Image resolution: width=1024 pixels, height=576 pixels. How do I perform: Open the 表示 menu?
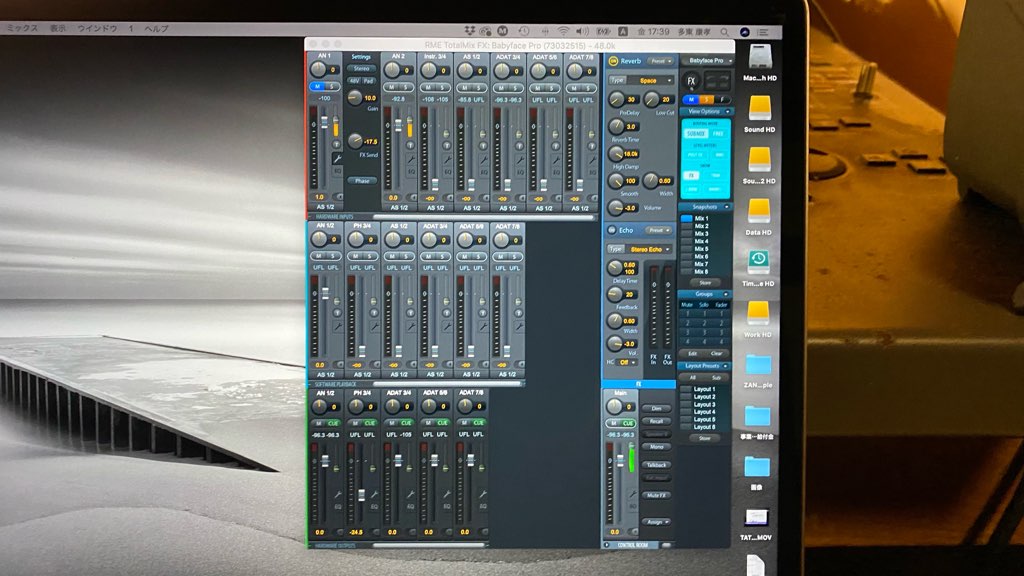coord(58,28)
